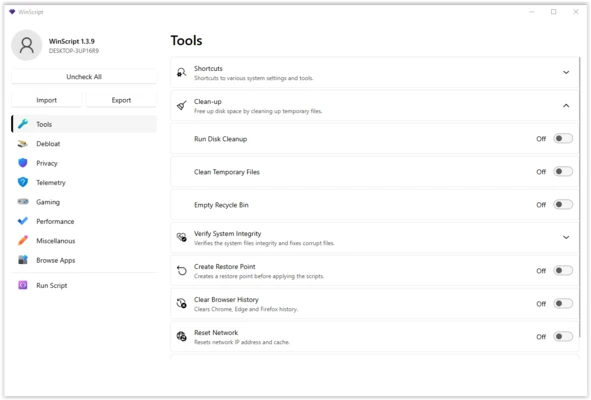Image resolution: width=591 pixels, height=400 pixels.
Task: Toggle Empty Recycle Bin on
Action: point(563,205)
